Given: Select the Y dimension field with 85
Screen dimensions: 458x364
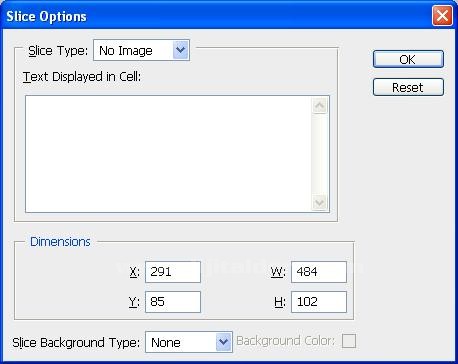Looking at the screenshot, I should [173, 302].
